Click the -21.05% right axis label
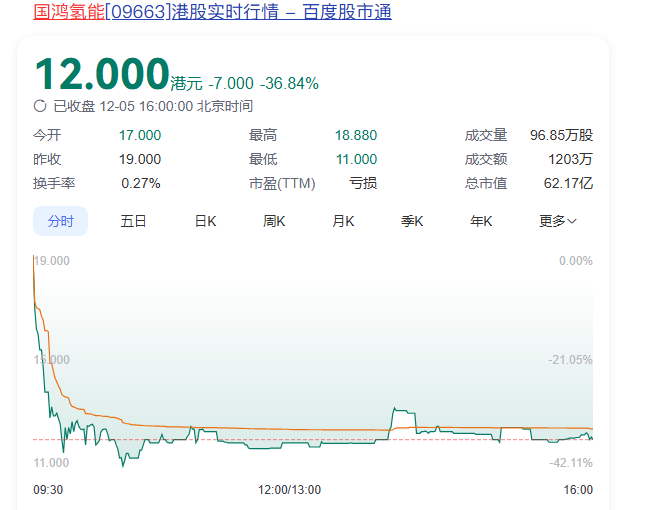The image size is (653, 510). tap(569, 360)
